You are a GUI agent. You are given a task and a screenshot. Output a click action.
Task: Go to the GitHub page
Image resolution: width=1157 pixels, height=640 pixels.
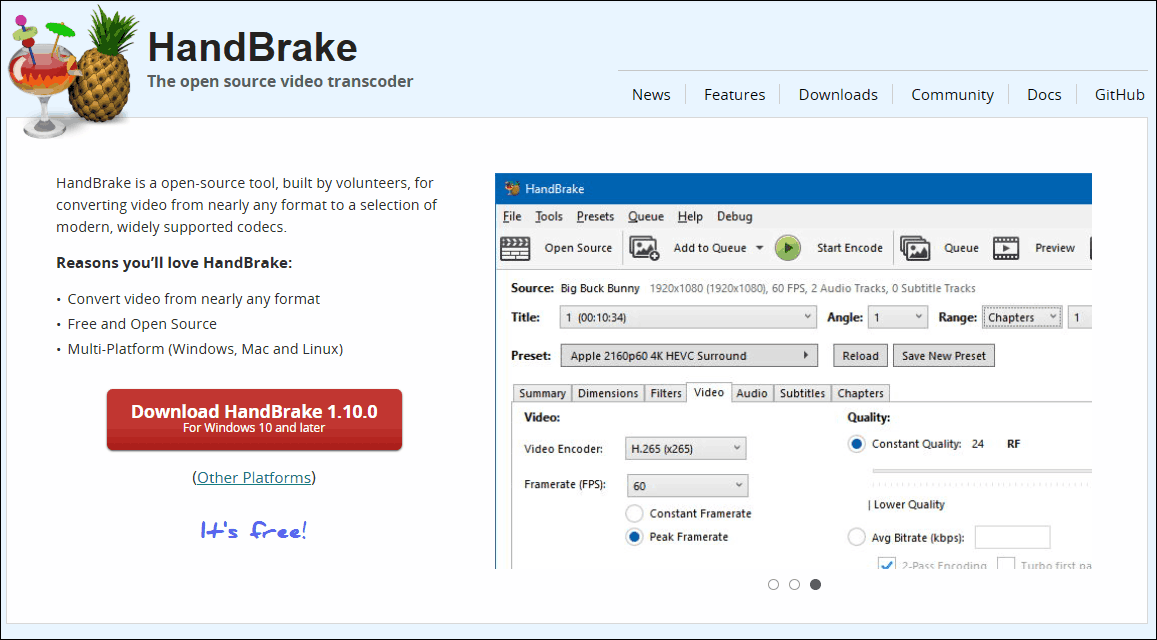coord(1119,94)
